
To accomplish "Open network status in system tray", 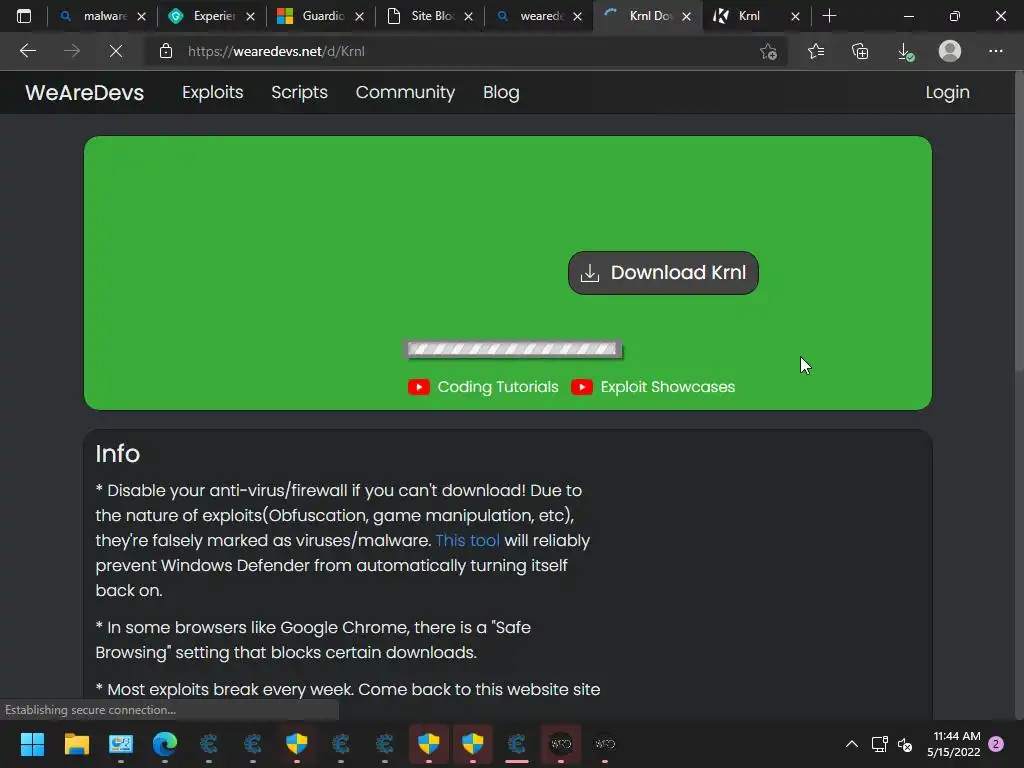I will (x=879, y=744).
